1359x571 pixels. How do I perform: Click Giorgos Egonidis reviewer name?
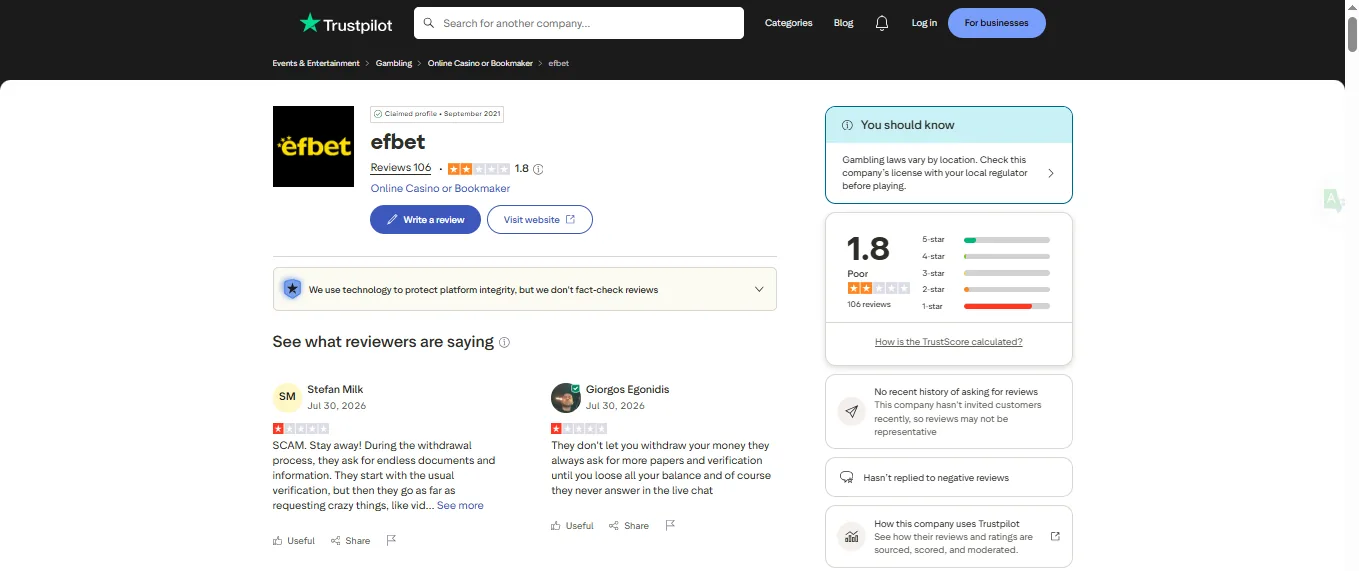628,389
